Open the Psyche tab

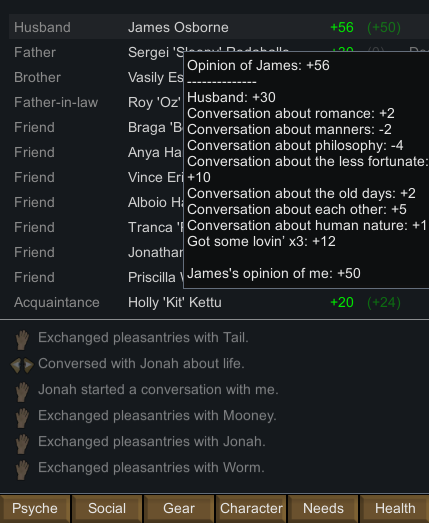pyautogui.click(x=35, y=509)
